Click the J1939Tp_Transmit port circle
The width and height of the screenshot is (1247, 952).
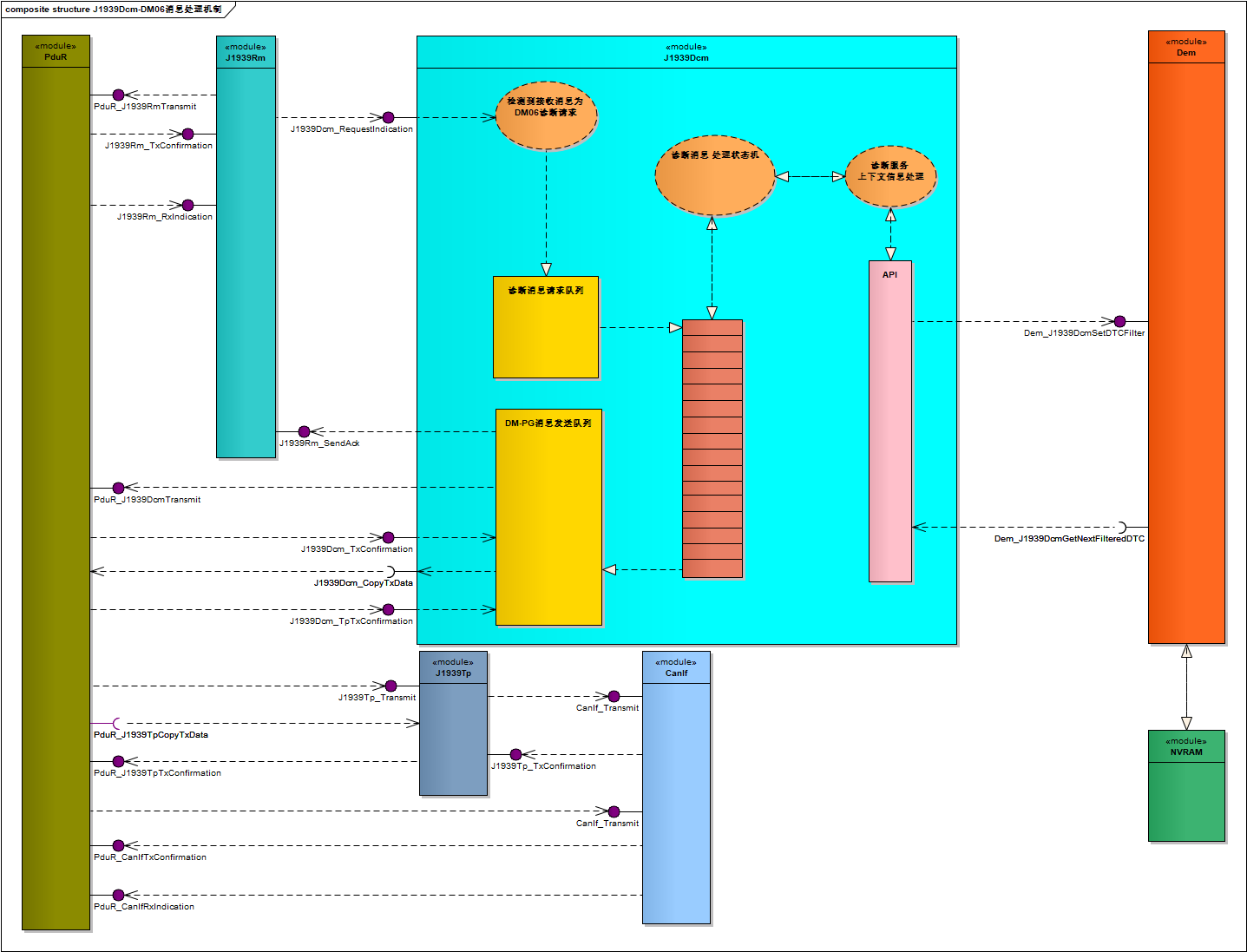click(391, 686)
